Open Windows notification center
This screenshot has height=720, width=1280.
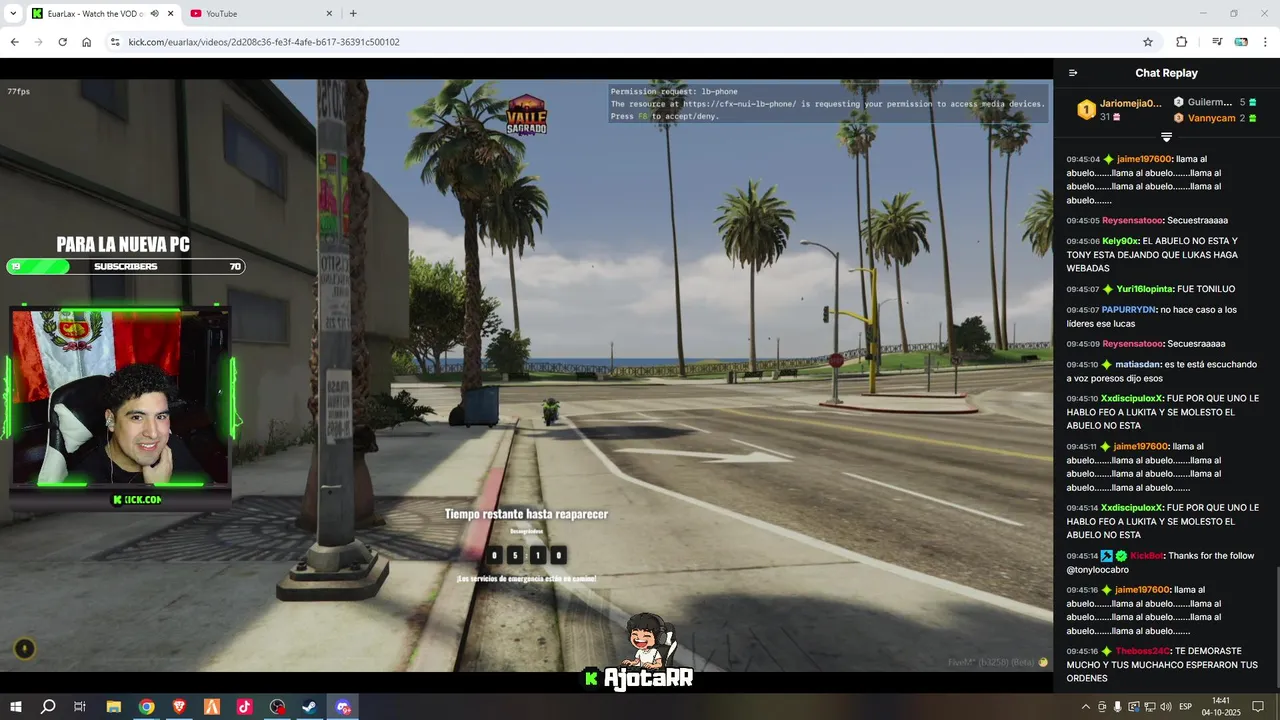click(1258, 707)
